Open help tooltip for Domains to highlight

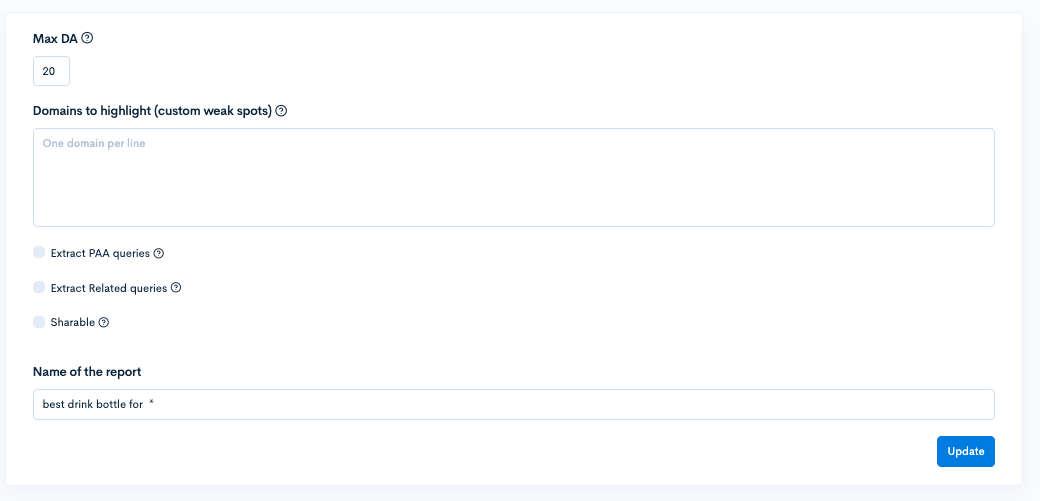[x=281, y=111]
